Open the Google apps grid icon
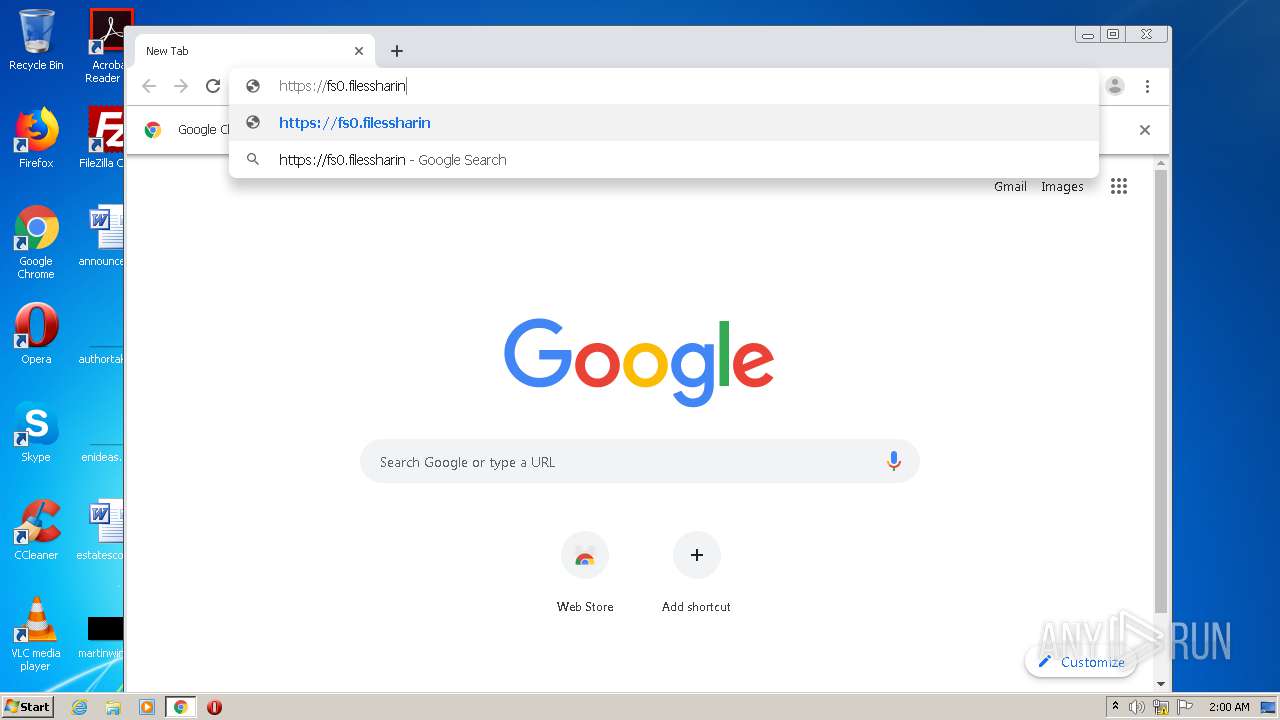1280x720 pixels. (x=1119, y=186)
